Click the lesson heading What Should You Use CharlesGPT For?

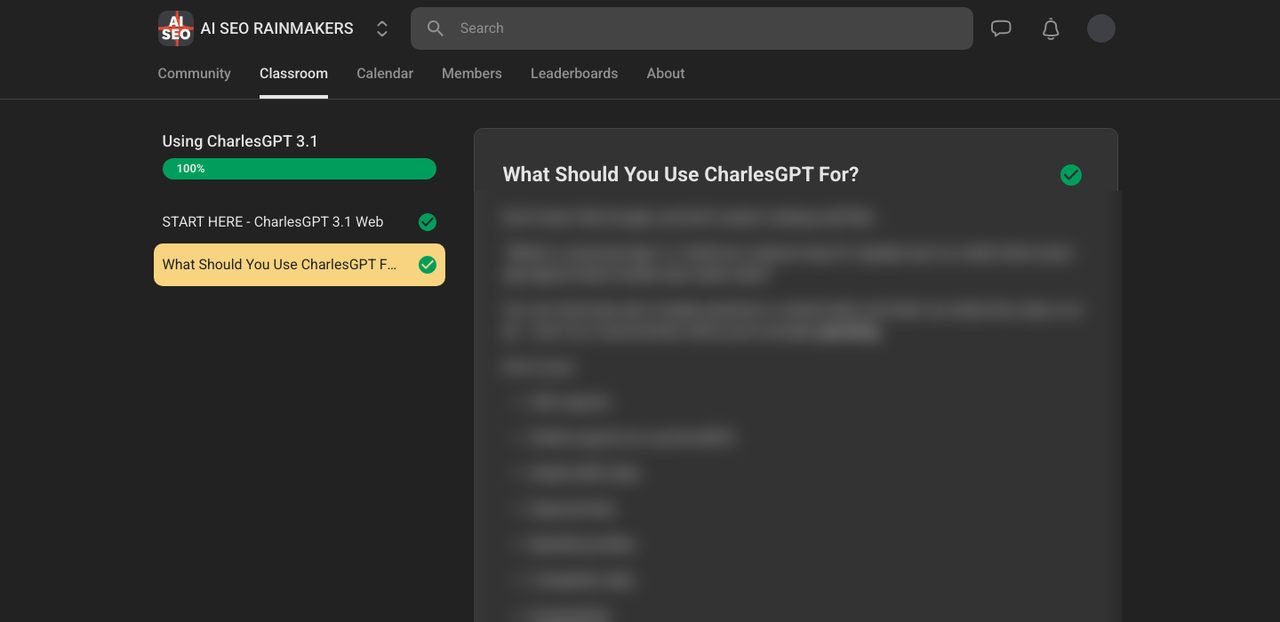(681, 174)
